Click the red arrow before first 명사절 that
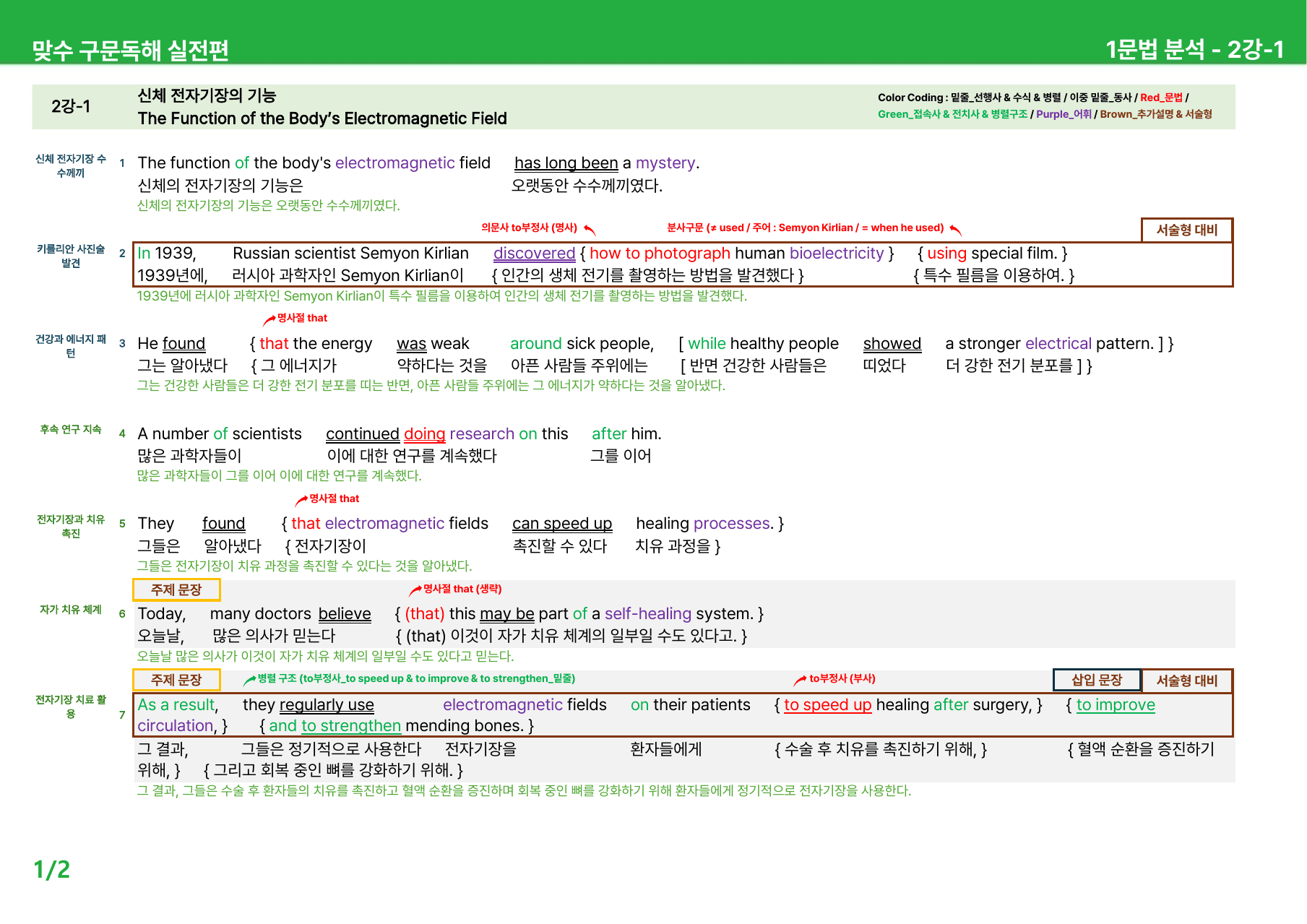Viewport: 1307px width, 924px height. click(x=269, y=319)
